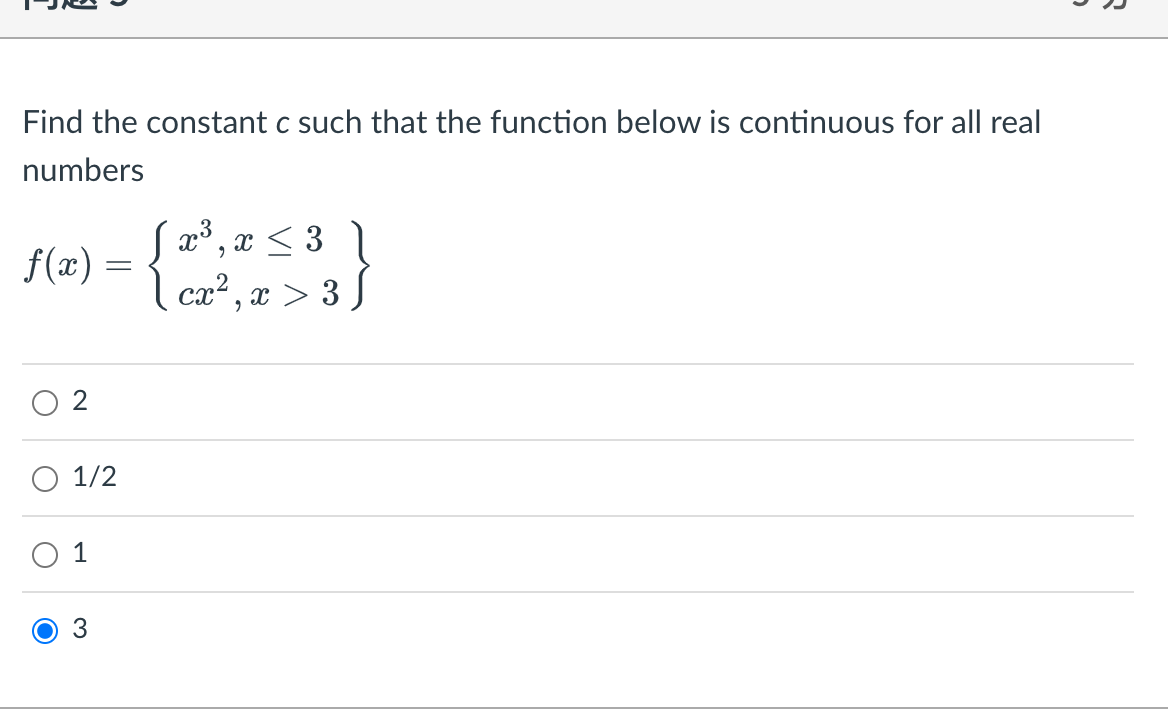The height and width of the screenshot is (724, 1168).
Task: Click the filled radio circle for option 3
Action: (45, 631)
